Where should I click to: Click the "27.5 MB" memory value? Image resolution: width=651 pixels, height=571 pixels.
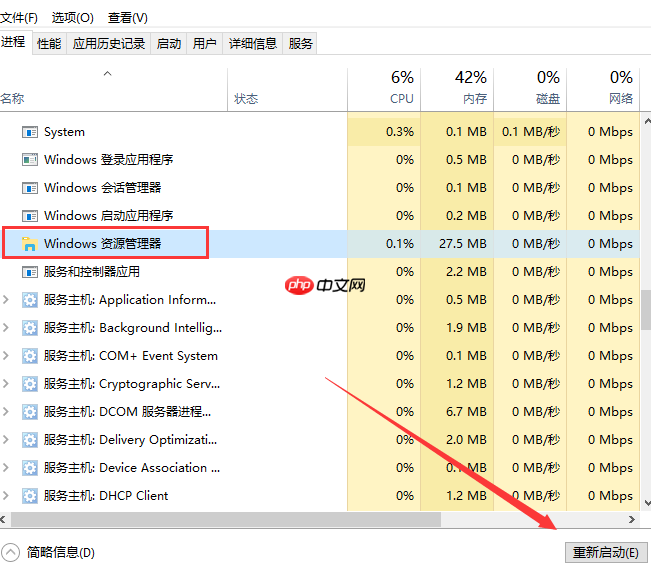click(463, 244)
